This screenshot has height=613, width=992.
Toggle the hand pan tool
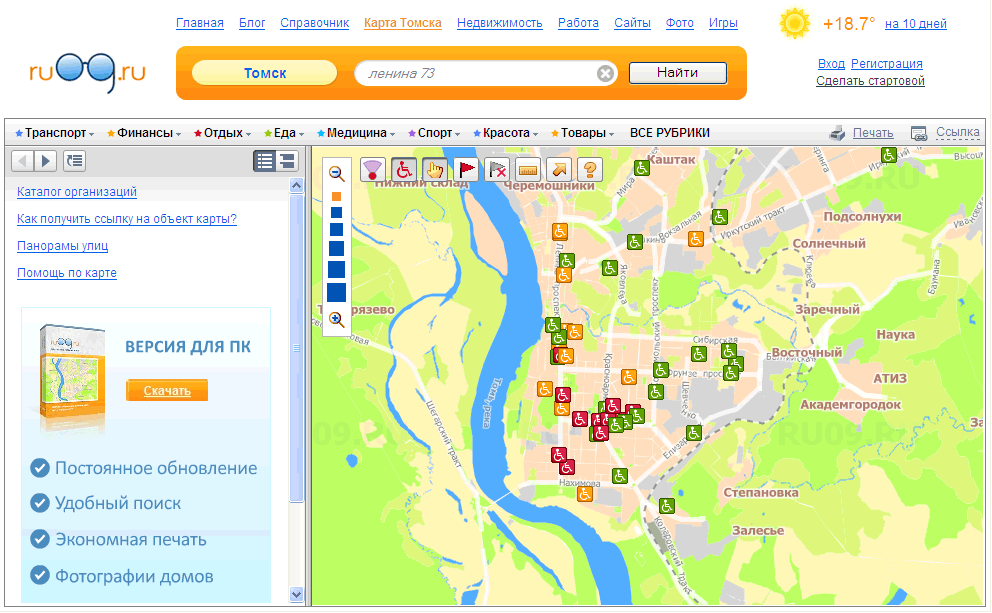435,169
